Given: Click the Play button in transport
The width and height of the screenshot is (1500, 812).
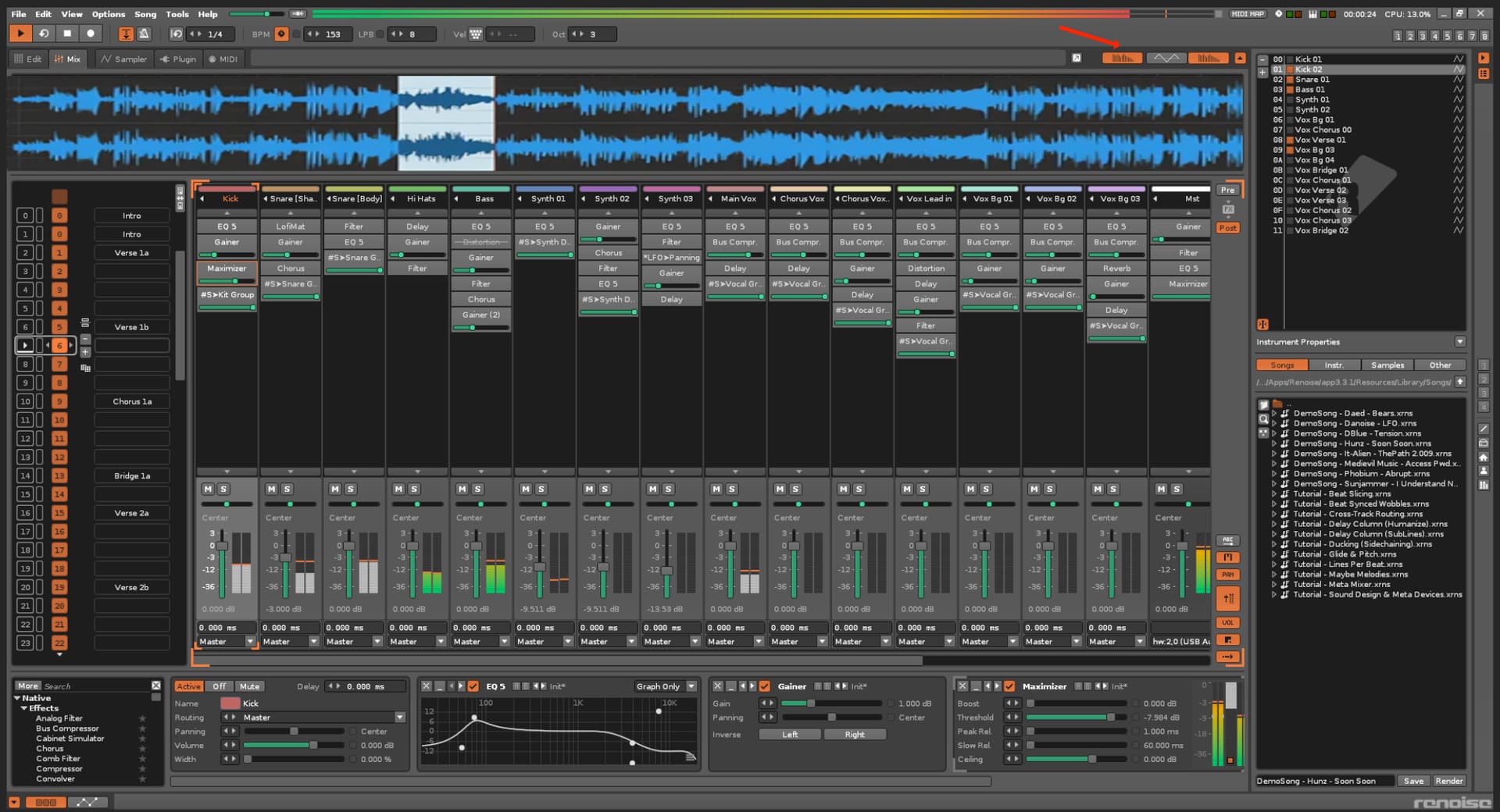Looking at the screenshot, I should click(20, 34).
